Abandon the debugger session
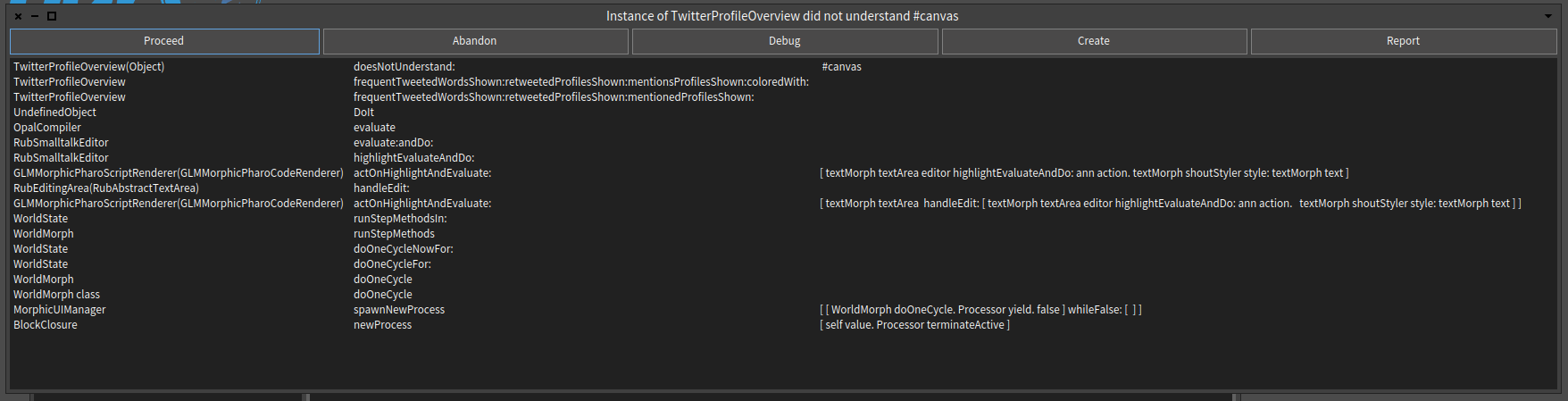1568x401 pixels. [x=474, y=41]
